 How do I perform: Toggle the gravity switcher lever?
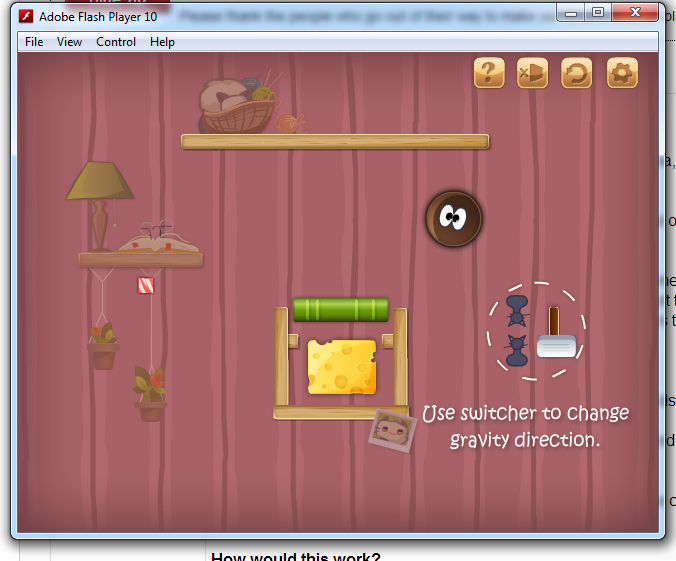pyautogui.click(x=556, y=332)
